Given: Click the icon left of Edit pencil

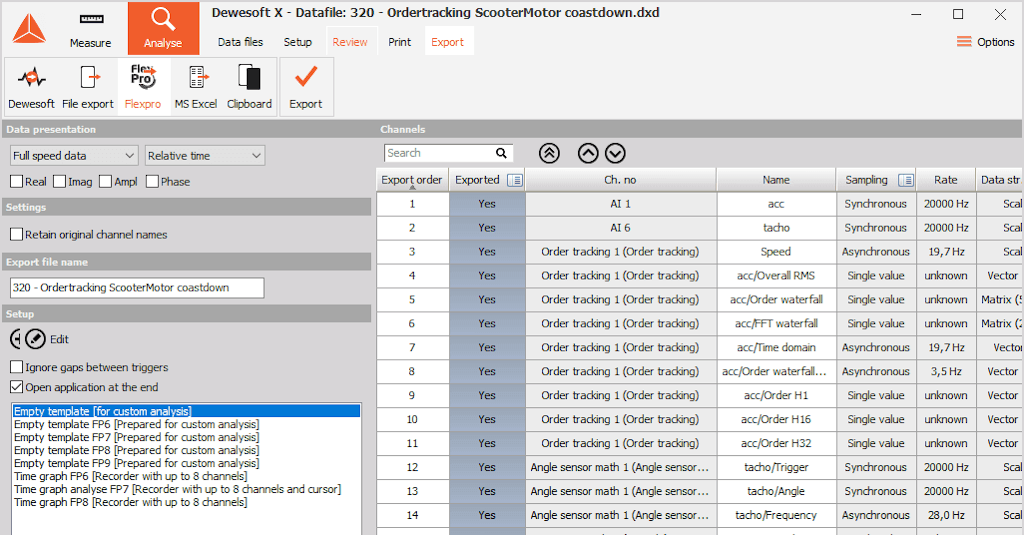Looking at the screenshot, I should (16, 339).
